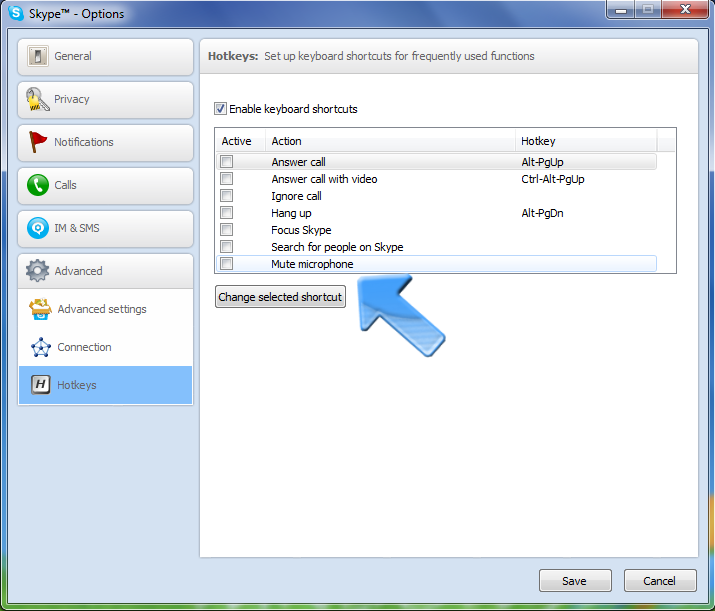Image resolution: width=715 pixels, height=611 pixels.
Task: Go to the Notifications section
Action: (x=105, y=143)
